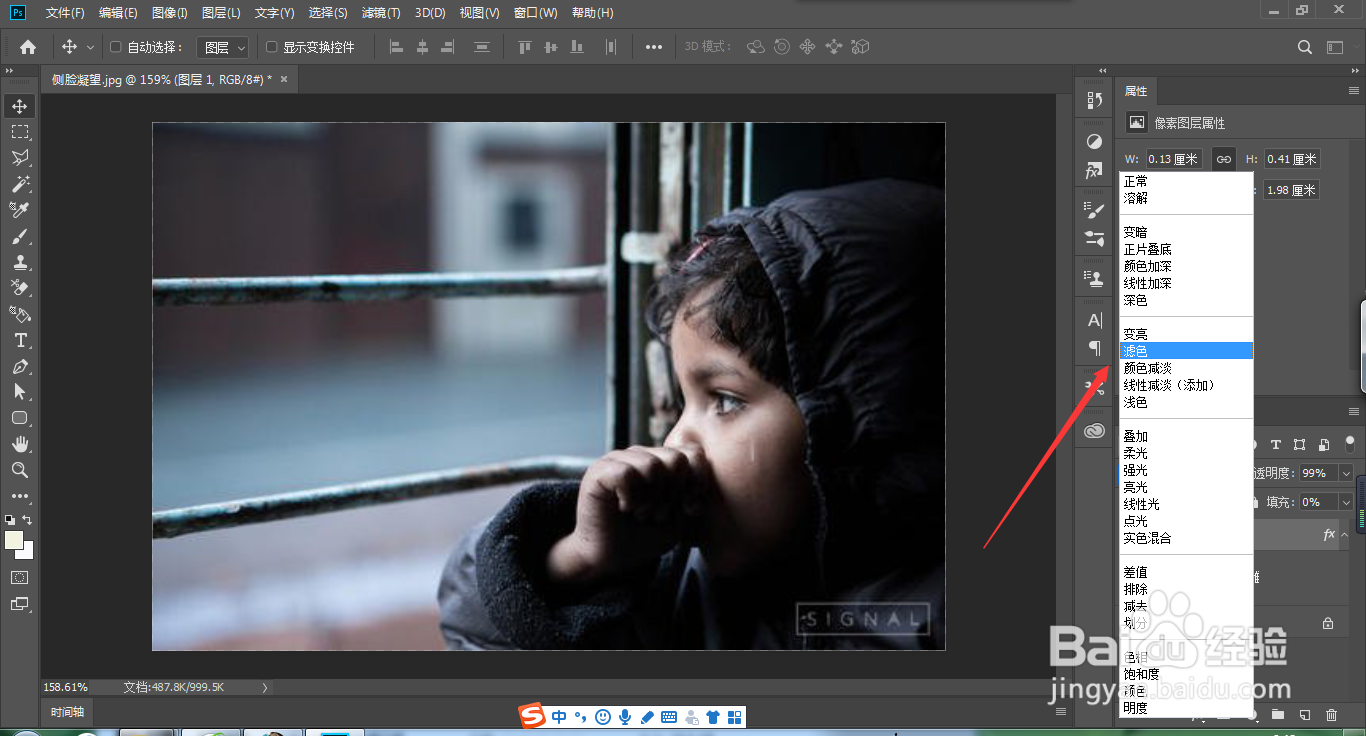This screenshot has width=1366, height=736.
Task: Edit the H height field 0.41 厘米
Action: tap(1292, 159)
